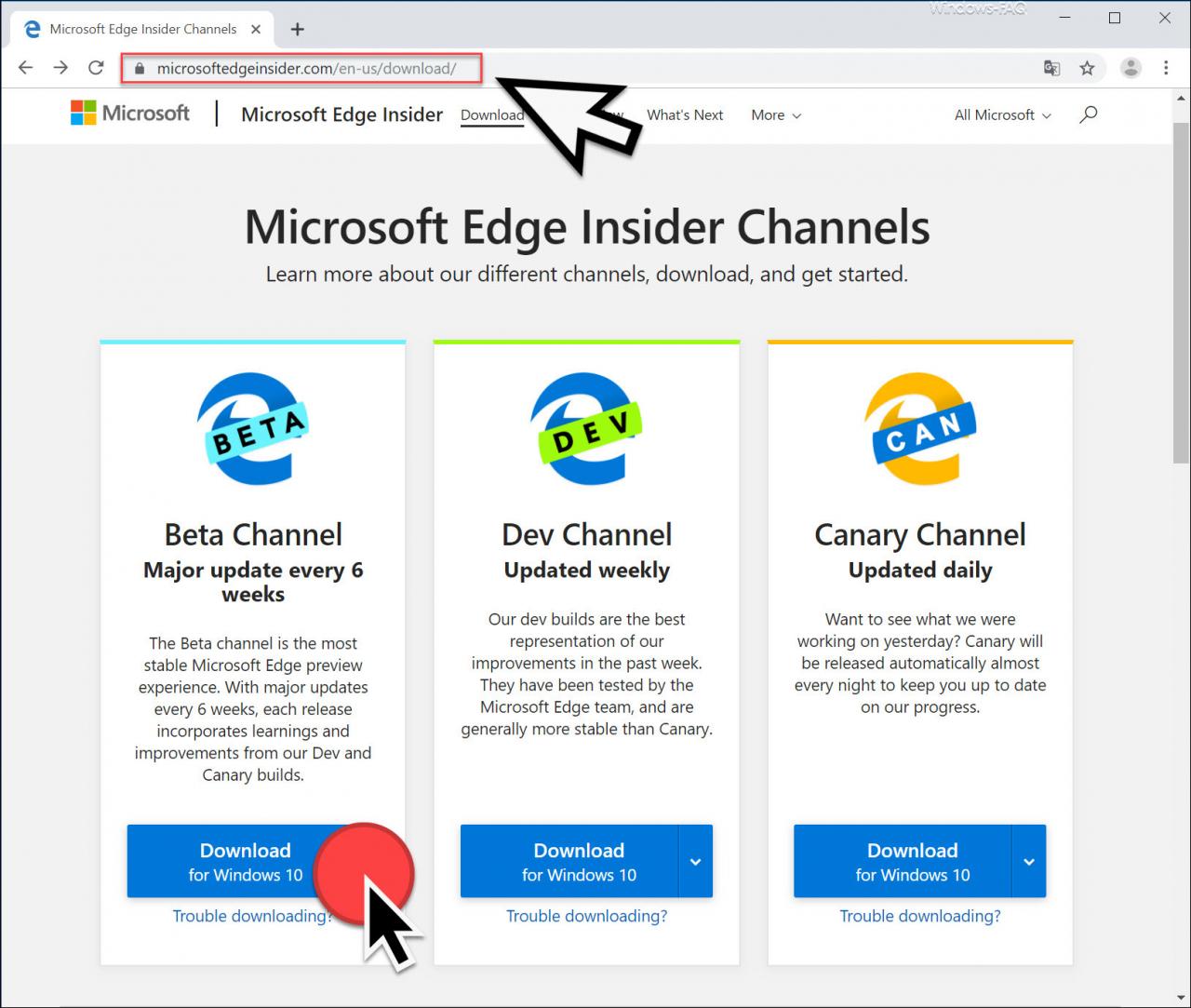Open the translate page icon
The image size is (1191, 1008).
tap(1051, 68)
